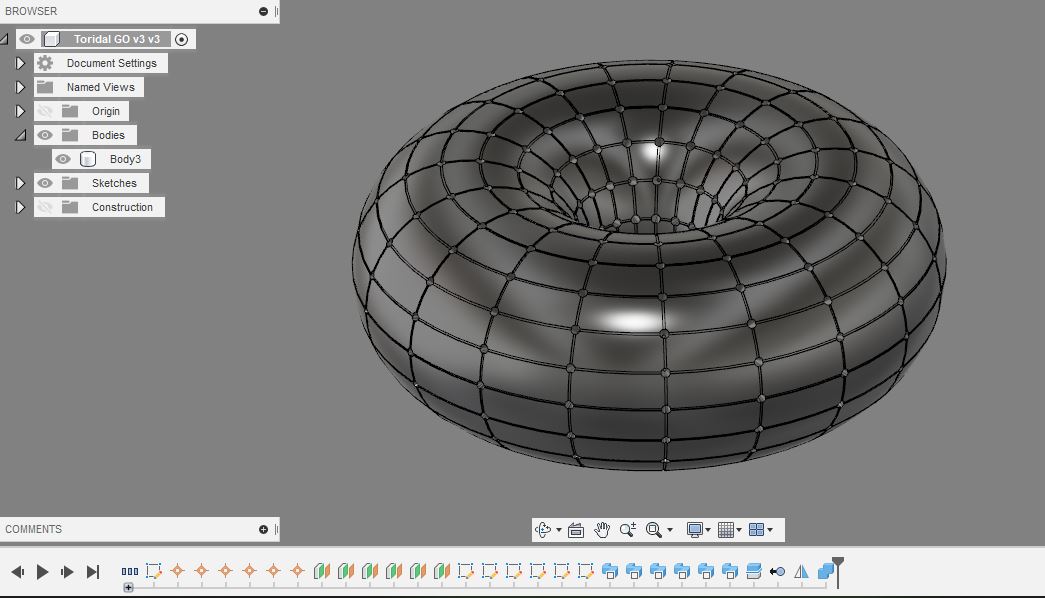Hide the Sketches folder
The width and height of the screenshot is (1045, 598).
(45, 183)
